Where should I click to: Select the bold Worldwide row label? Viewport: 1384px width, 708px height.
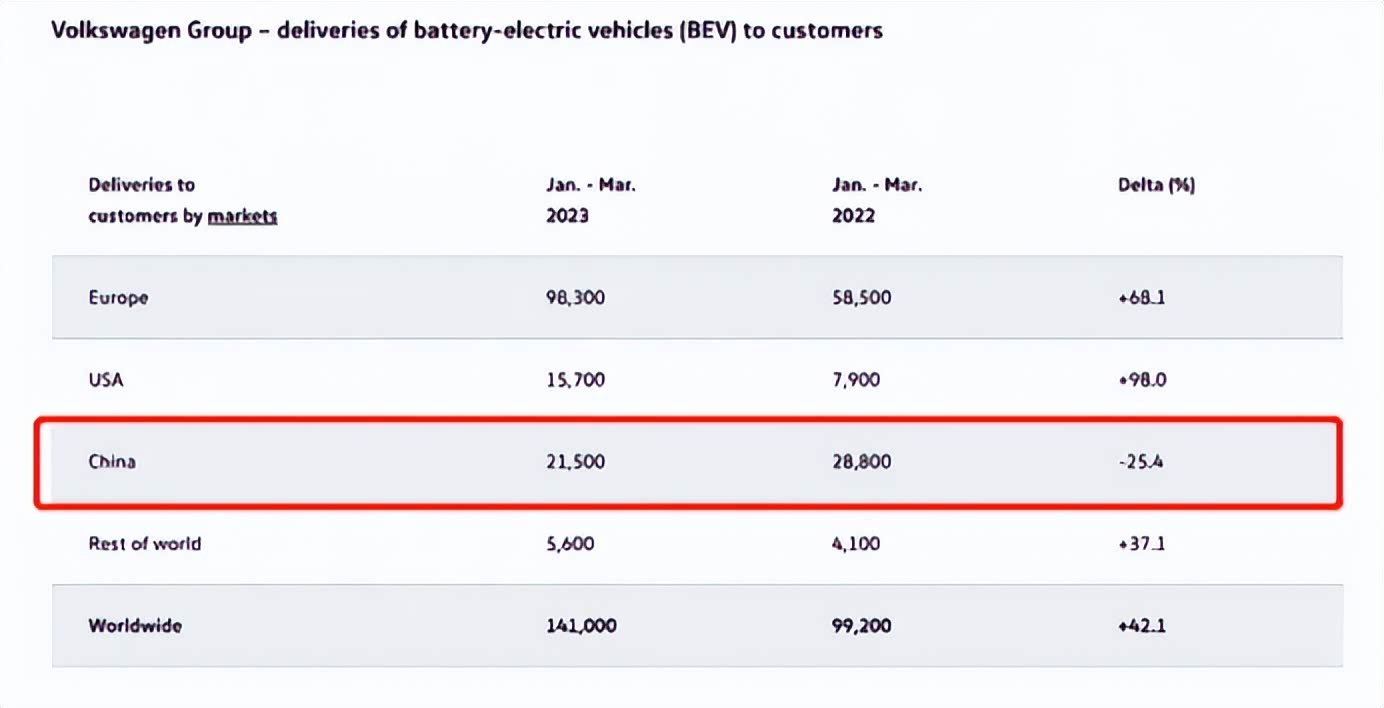click(x=135, y=626)
